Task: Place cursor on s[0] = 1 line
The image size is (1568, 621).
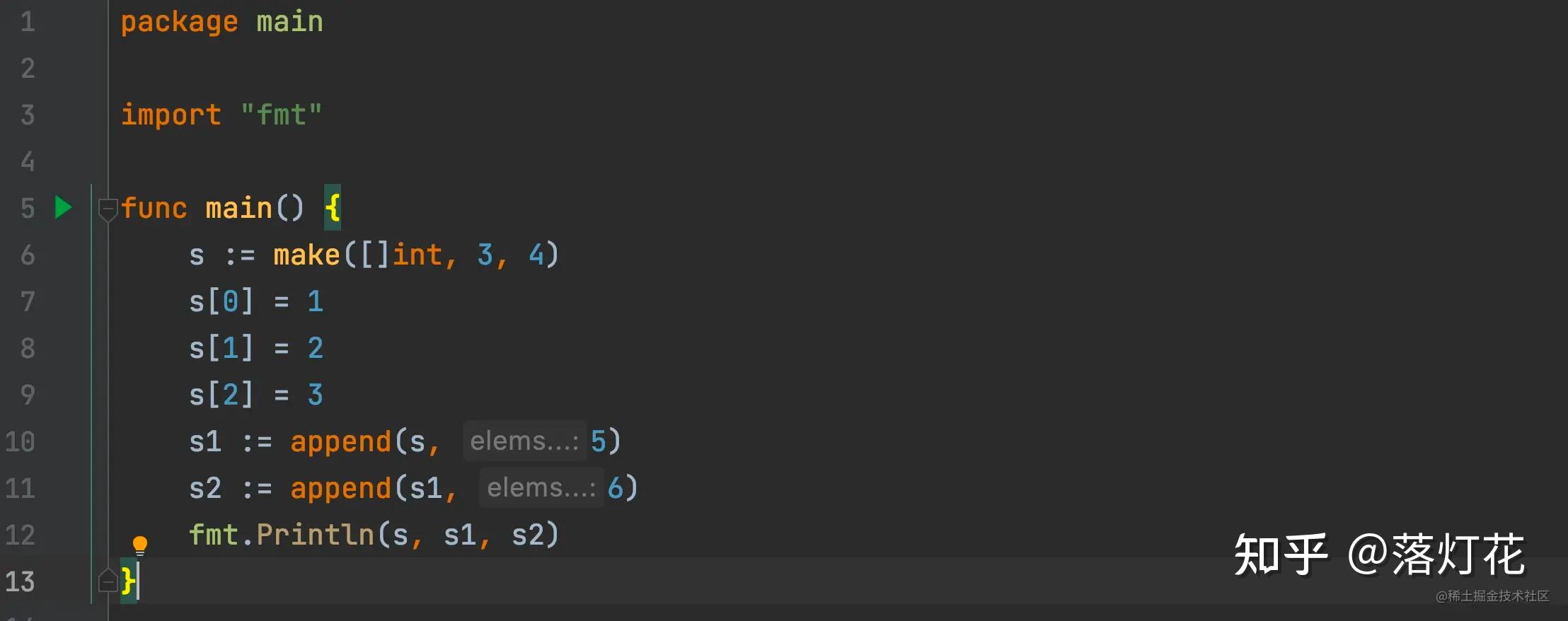Action: (x=255, y=302)
